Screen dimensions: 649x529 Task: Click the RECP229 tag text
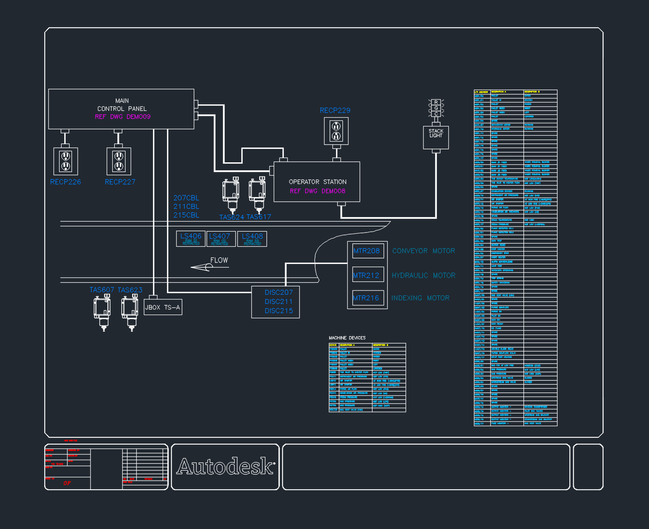pyautogui.click(x=335, y=110)
